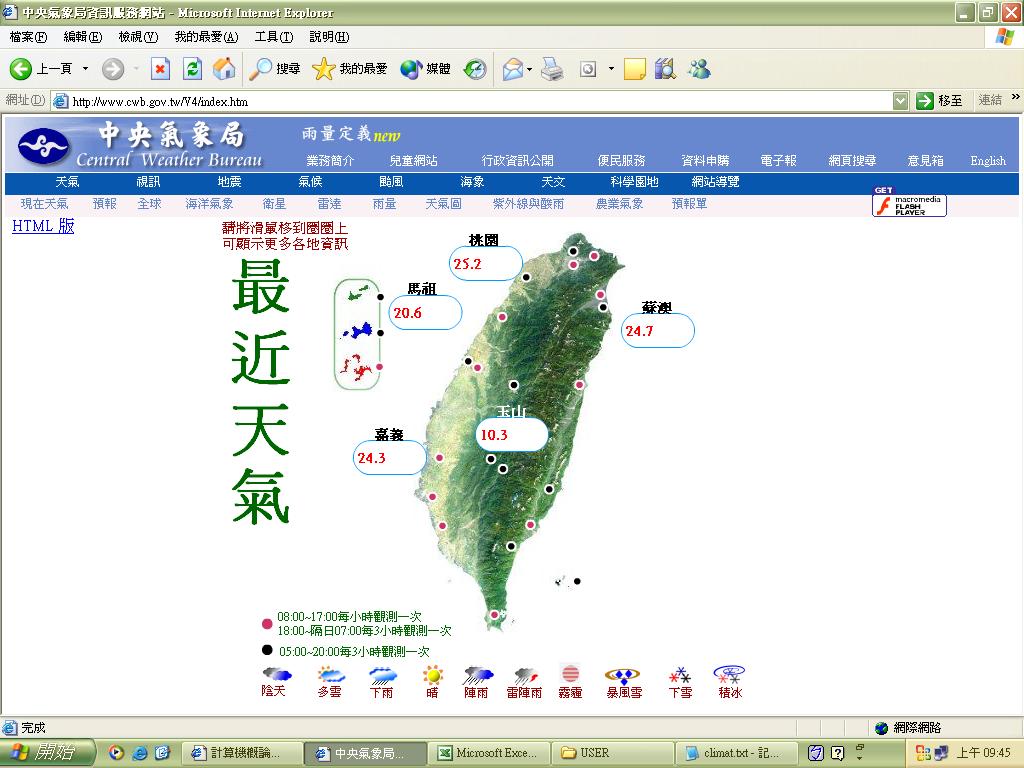Image resolution: width=1024 pixels, height=768 pixels.
Task: Click the Refresh page icon
Action: (192, 69)
